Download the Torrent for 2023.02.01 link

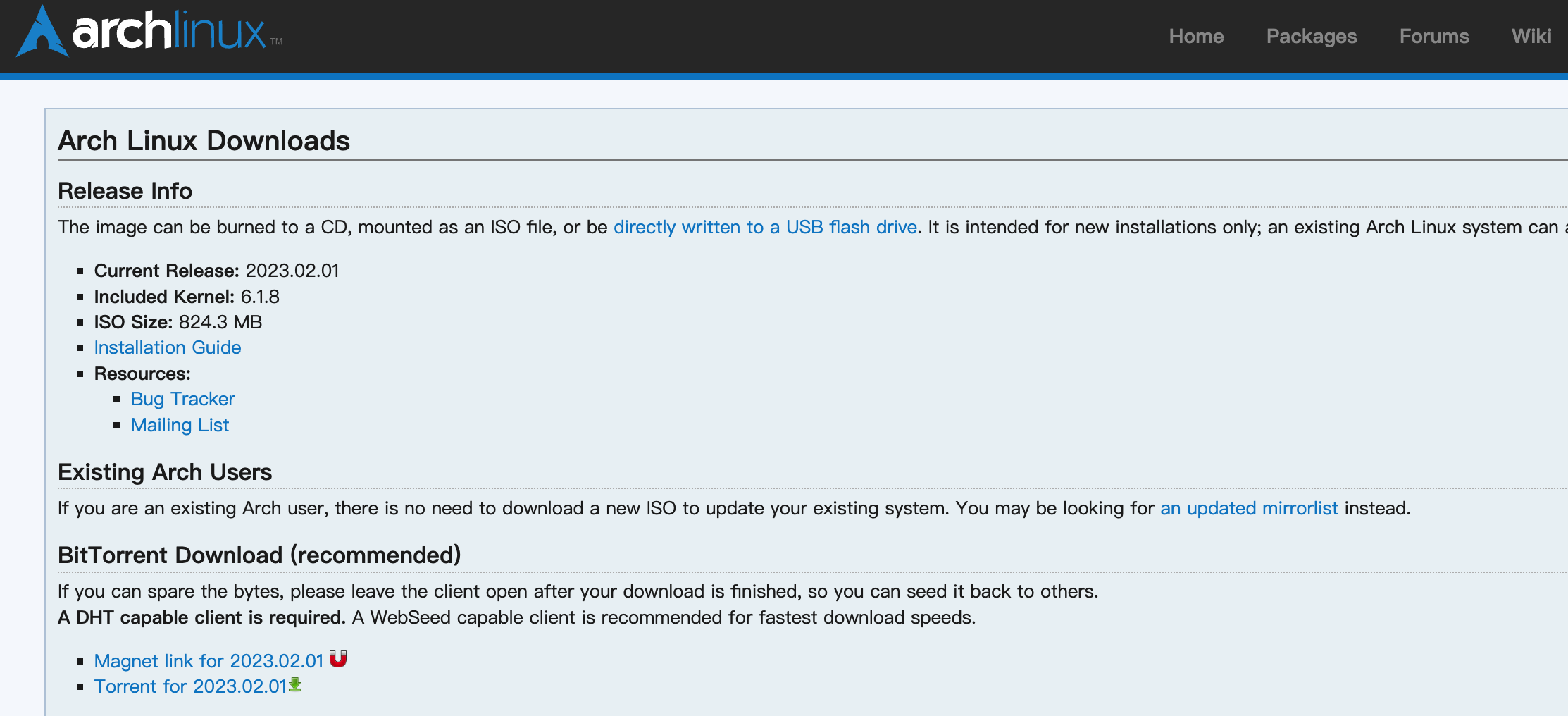point(190,686)
